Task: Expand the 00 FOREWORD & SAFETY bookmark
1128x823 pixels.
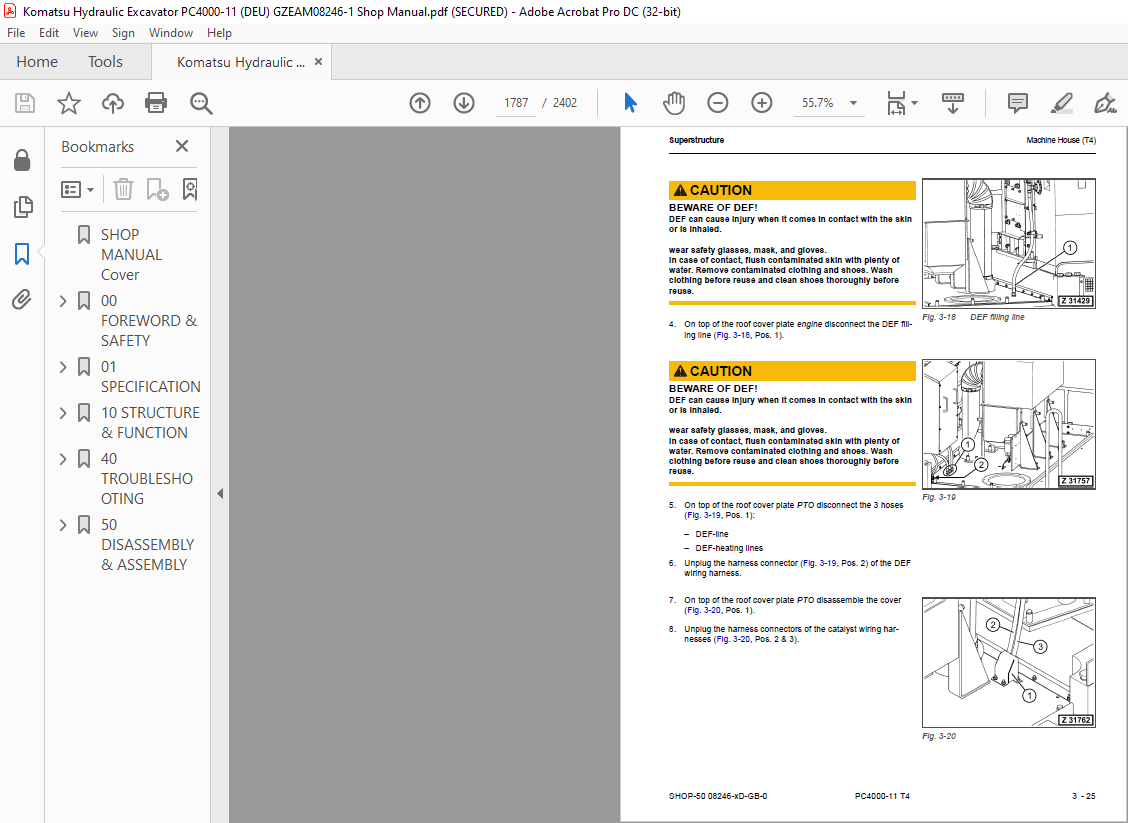Action: (x=63, y=301)
